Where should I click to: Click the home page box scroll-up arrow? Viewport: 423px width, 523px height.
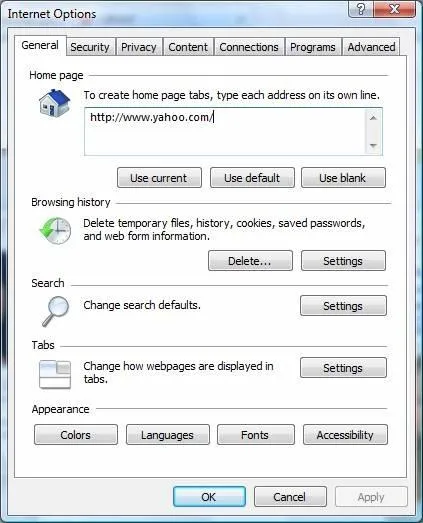[x=373, y=118]
